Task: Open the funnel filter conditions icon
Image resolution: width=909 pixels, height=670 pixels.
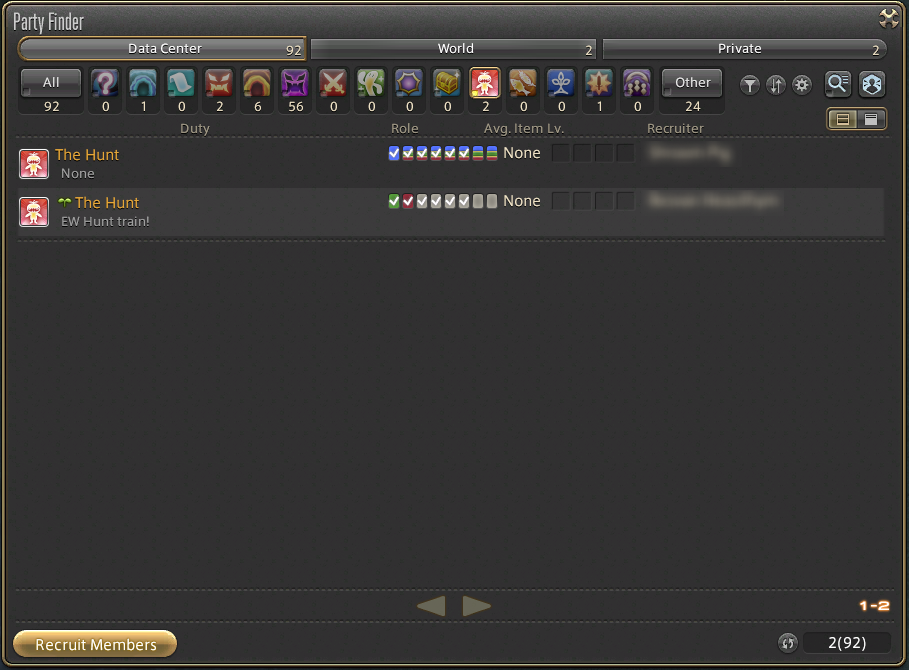Action: click(750, 86)
